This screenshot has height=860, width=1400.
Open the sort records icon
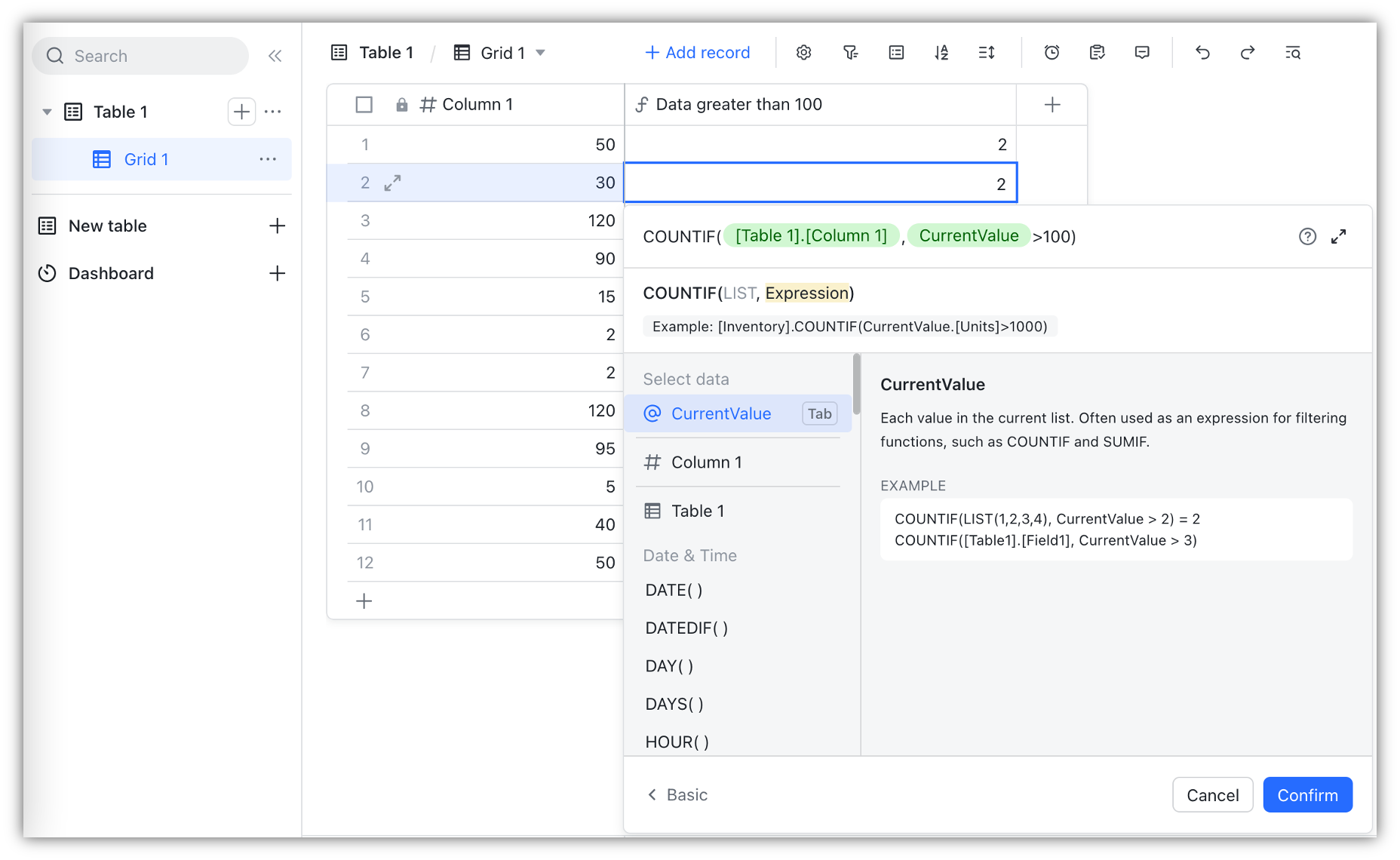tap(941, 53)
